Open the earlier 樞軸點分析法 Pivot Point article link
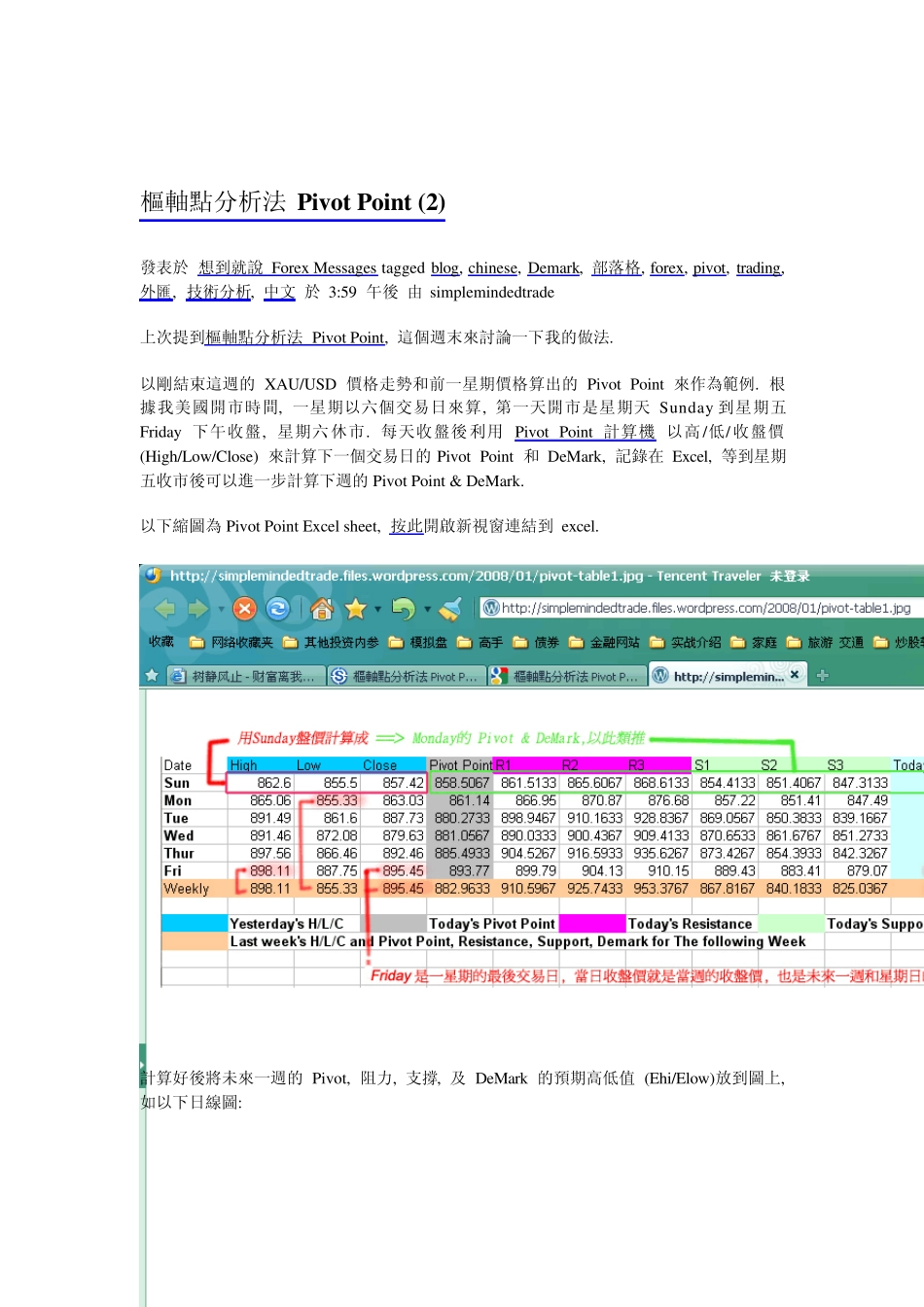 point(296,337)
